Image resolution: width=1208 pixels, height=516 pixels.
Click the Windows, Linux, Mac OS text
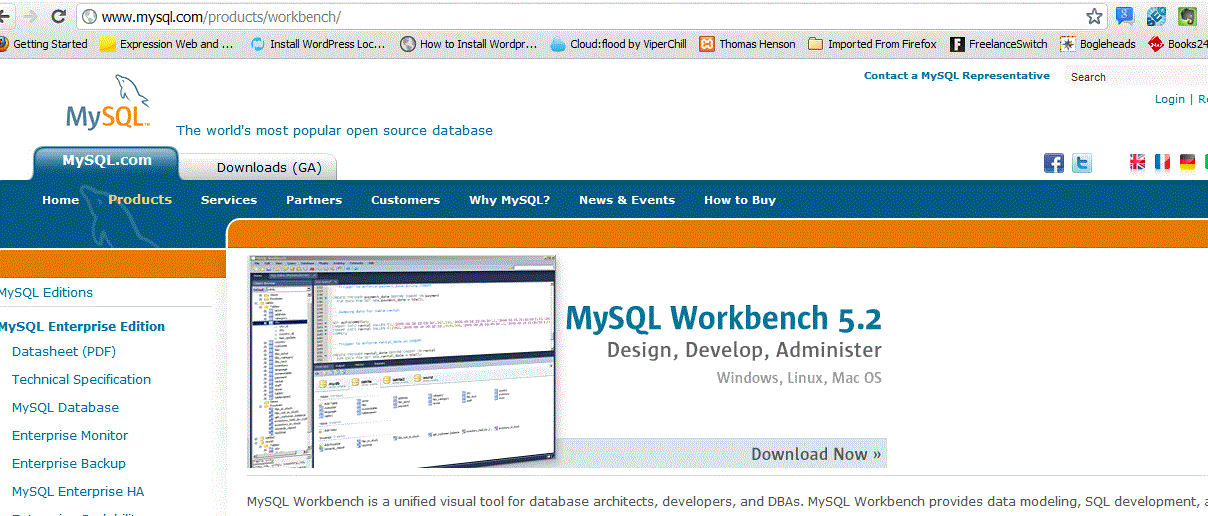799,378
